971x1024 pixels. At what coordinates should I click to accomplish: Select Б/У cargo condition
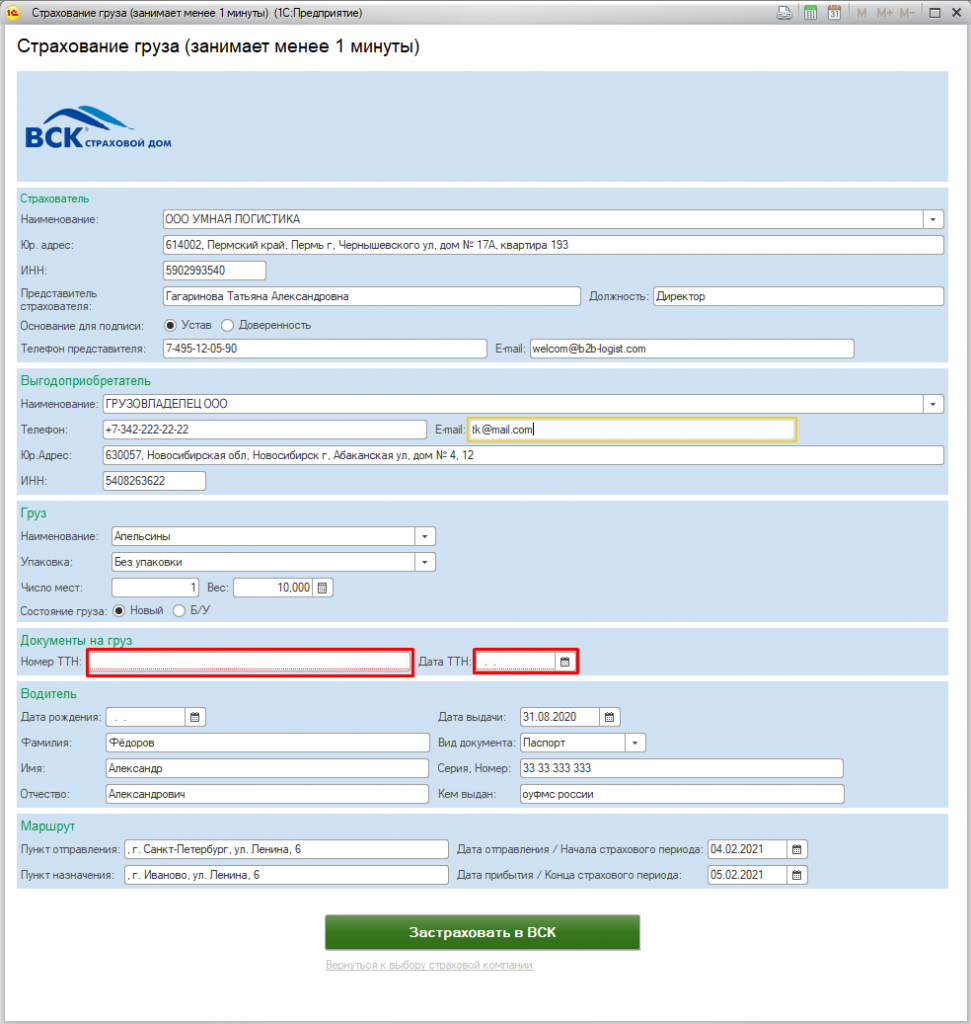point(179,611)
